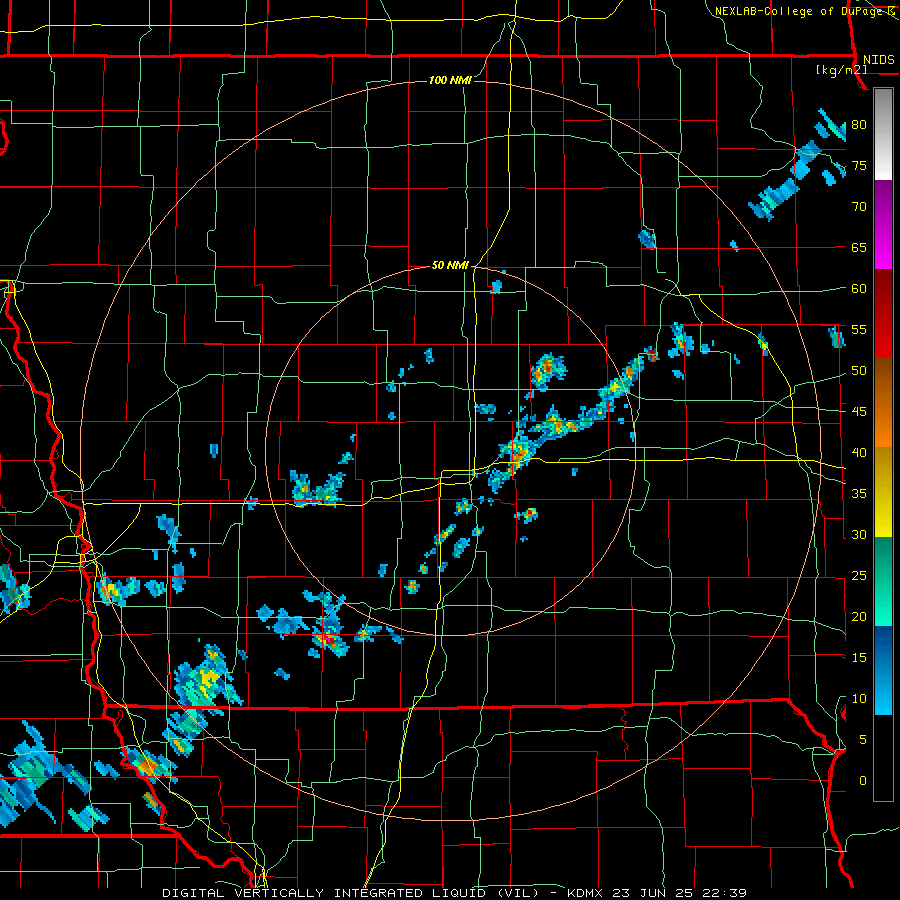The height and width of the screenshot is (900, 900).
Task: Pick the yellow segment of the VIL legend
Action: (883, 492)
